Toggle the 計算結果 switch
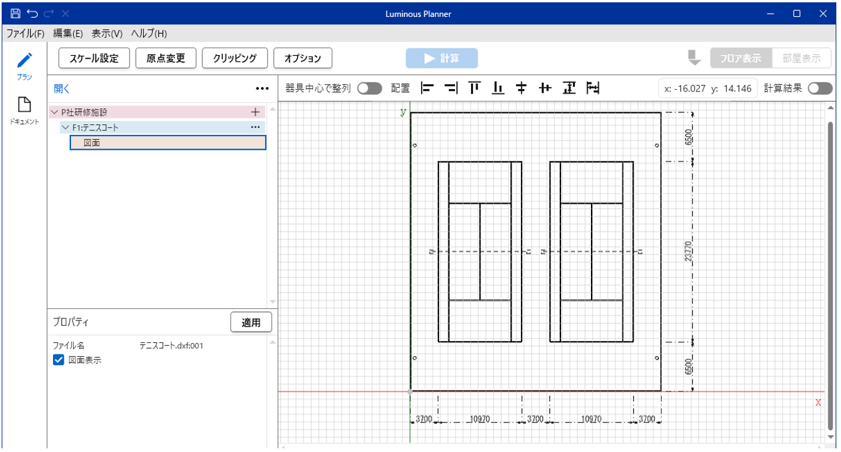Screen dimensions: 841x452 point(820,88)
